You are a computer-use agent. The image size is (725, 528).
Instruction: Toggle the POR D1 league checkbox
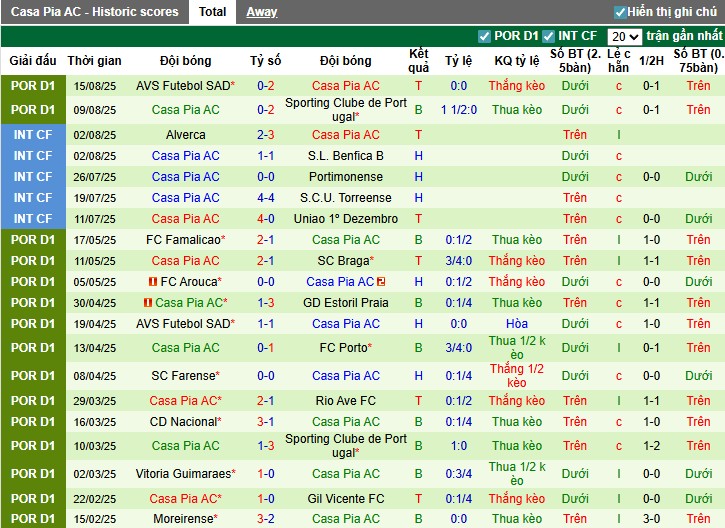click(x=485, y=36)
